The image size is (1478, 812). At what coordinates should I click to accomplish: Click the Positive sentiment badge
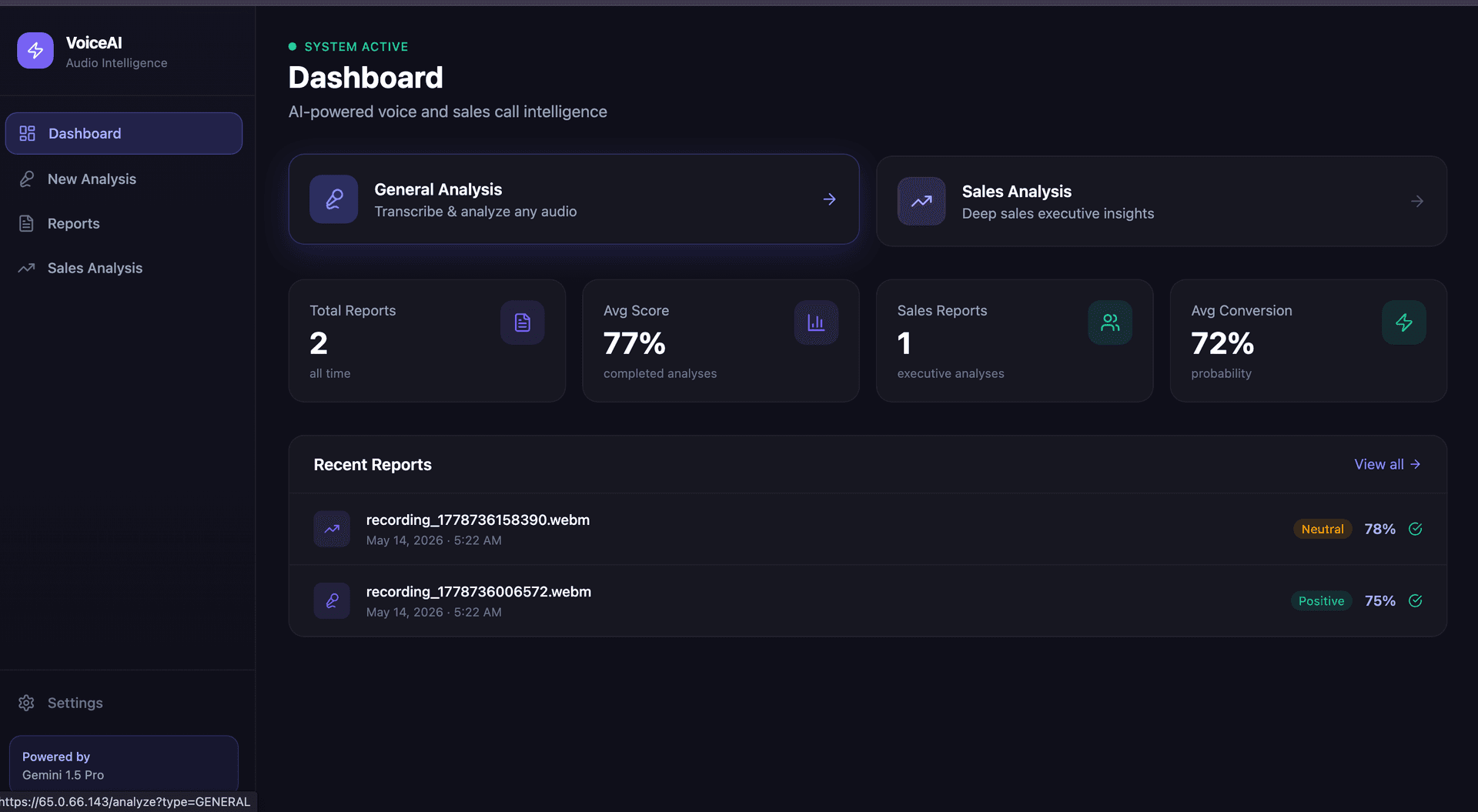point(1321,600)
